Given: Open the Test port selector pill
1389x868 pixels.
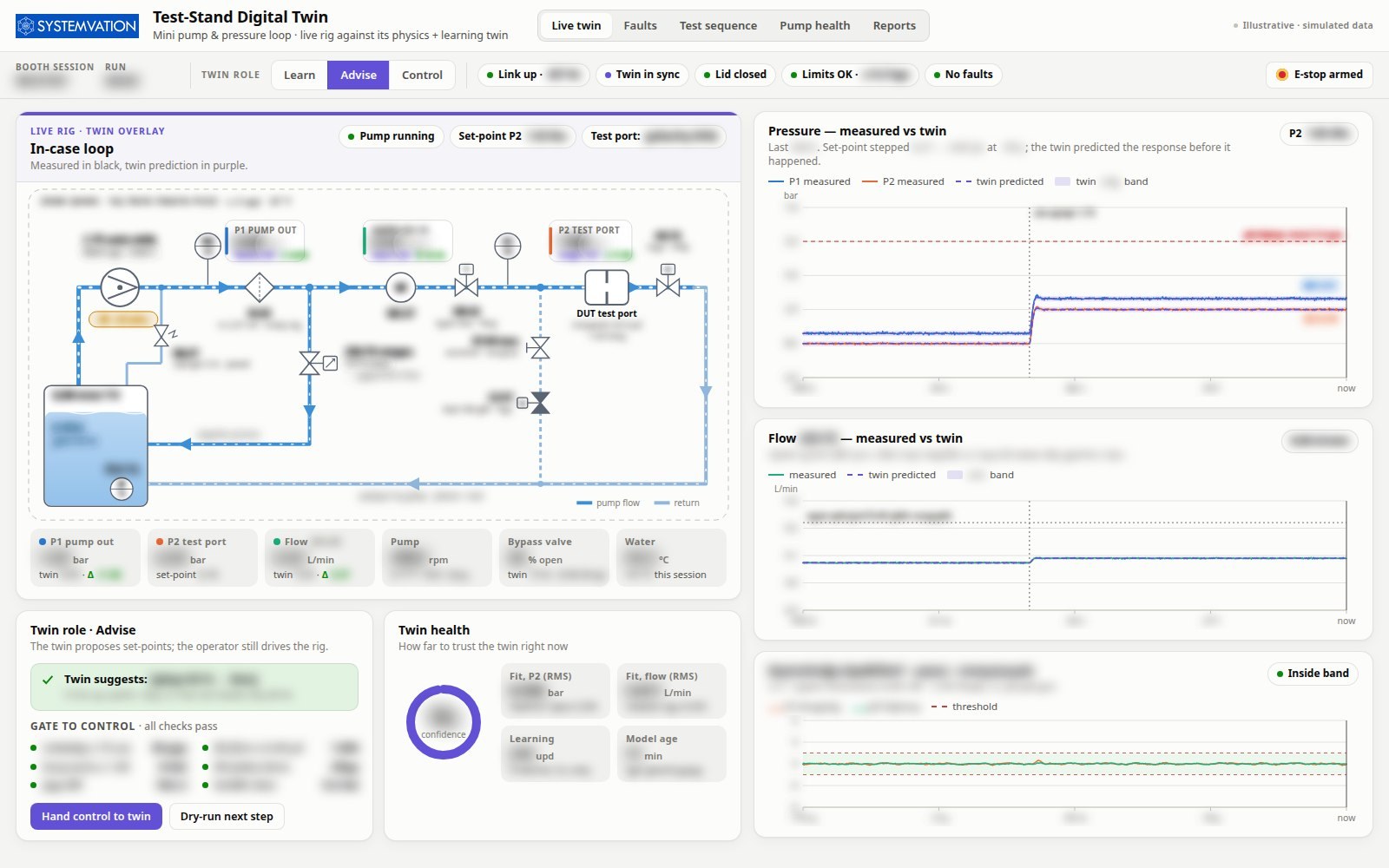Looking at the screenshot, I should click(654, 136).
